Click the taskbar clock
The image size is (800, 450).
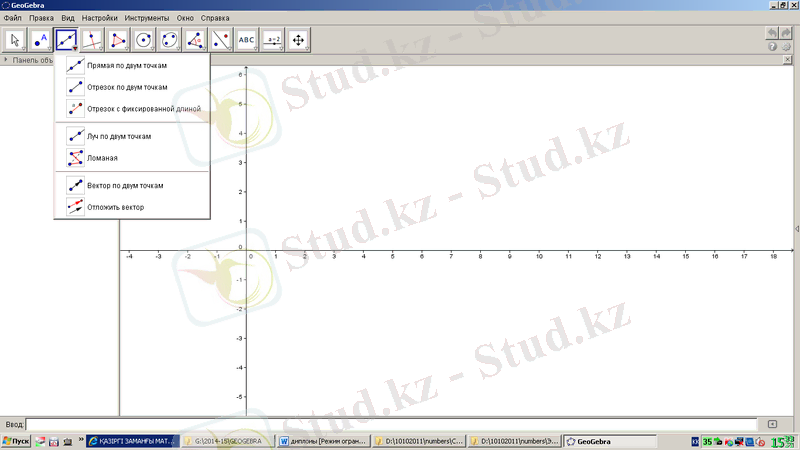783,442
